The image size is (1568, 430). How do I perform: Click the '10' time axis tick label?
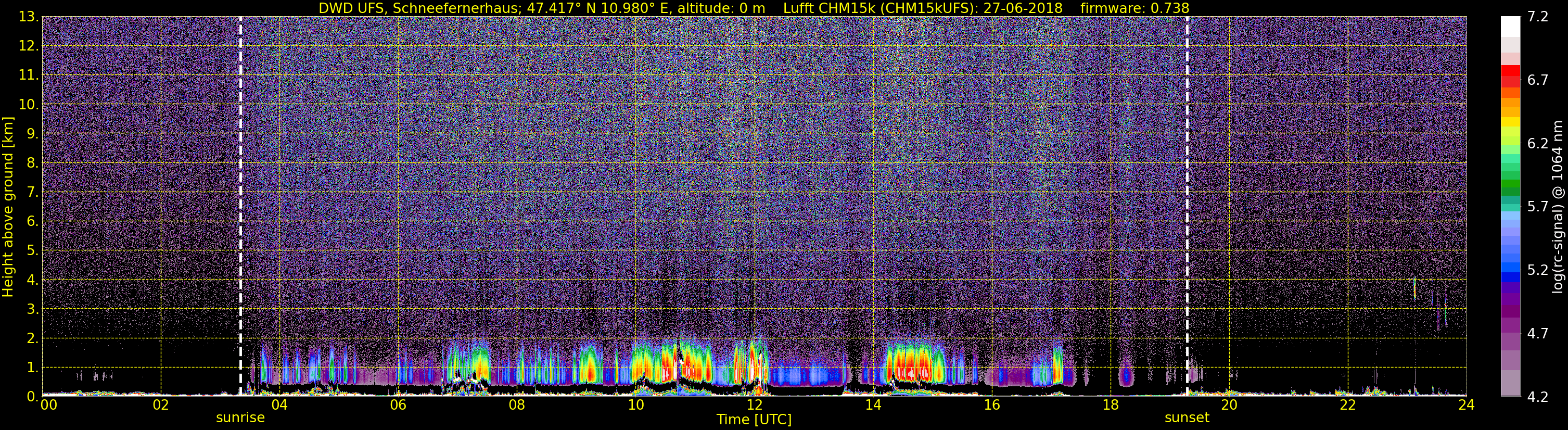tap(635, 405)
